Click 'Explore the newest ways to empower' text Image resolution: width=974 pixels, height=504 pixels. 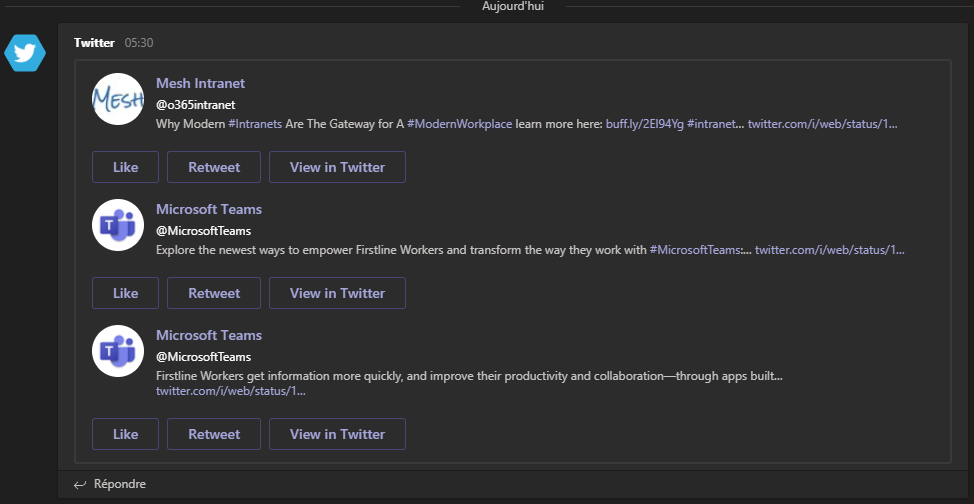tap(254, 250)
